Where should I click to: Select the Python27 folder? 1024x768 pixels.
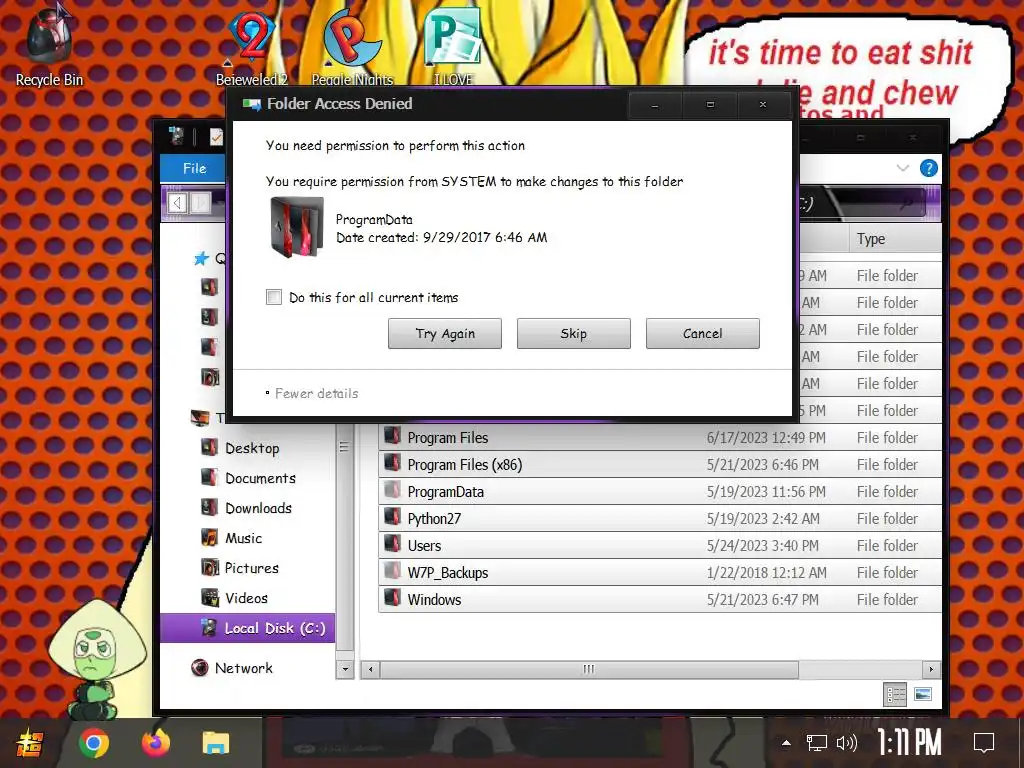click(x=660, y=519)
